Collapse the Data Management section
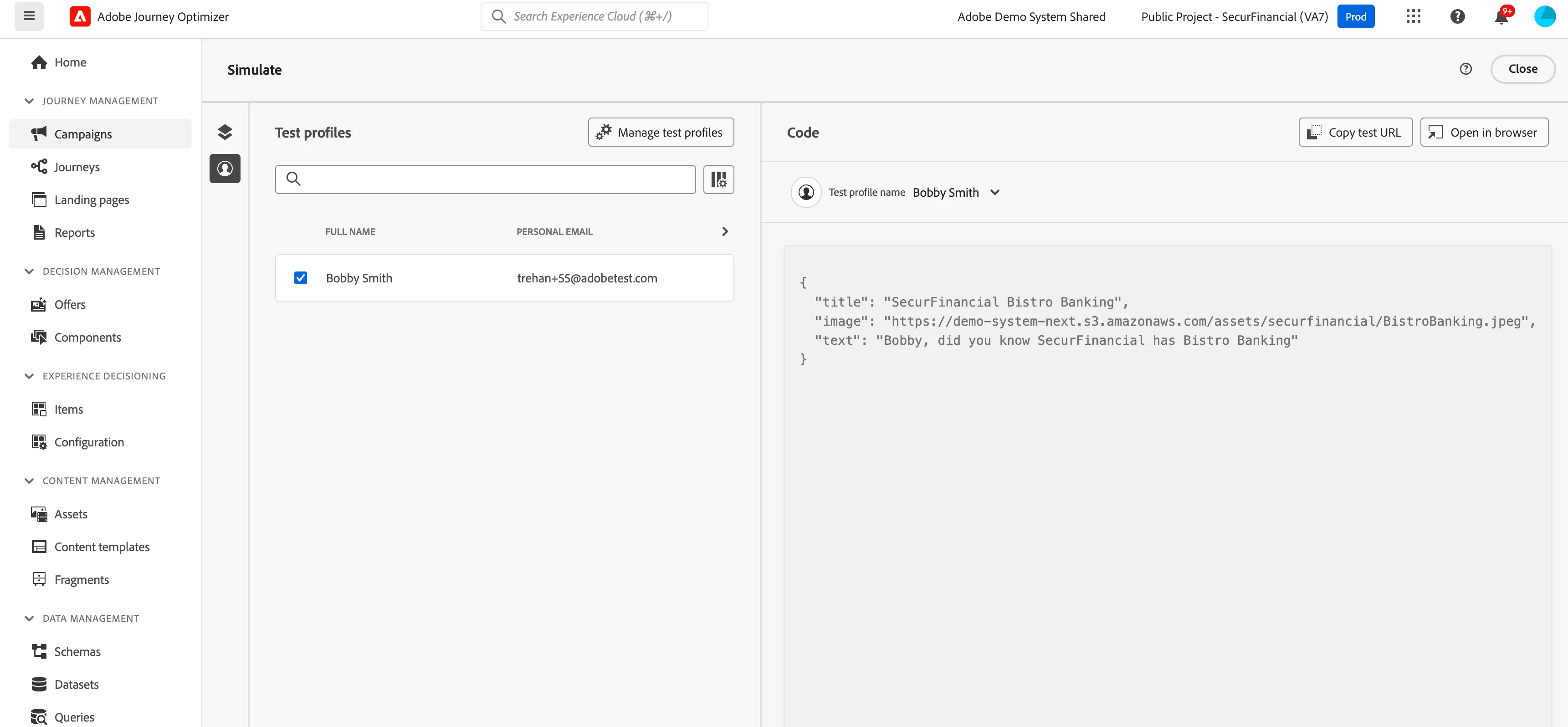Image resolution: width=1568 pixels, height=727 pixels. [29, 619]
